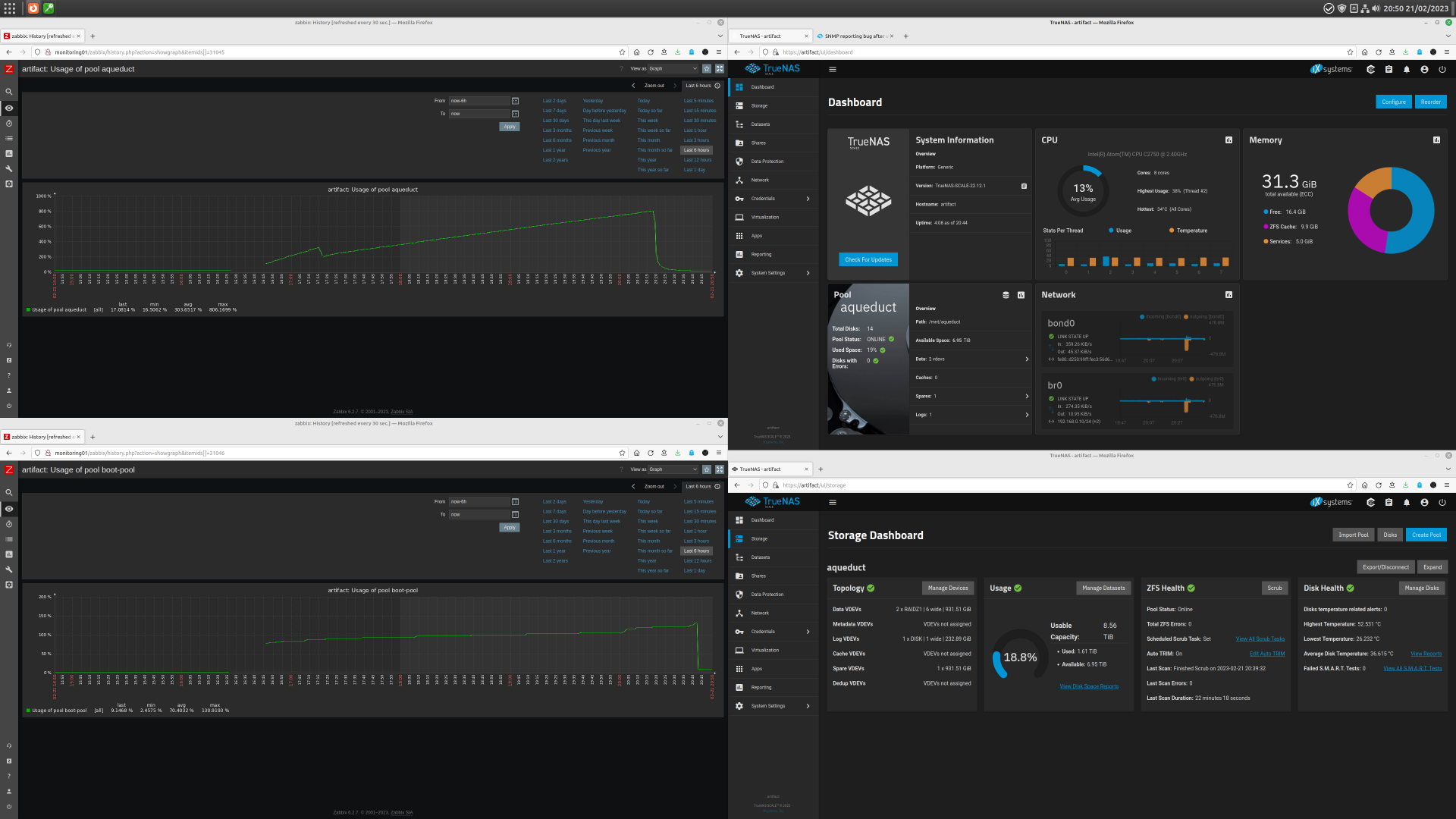This screenshot has width=1456, height=819.
Task: Expand the Spares: 1 row
Action: (971, 397)
